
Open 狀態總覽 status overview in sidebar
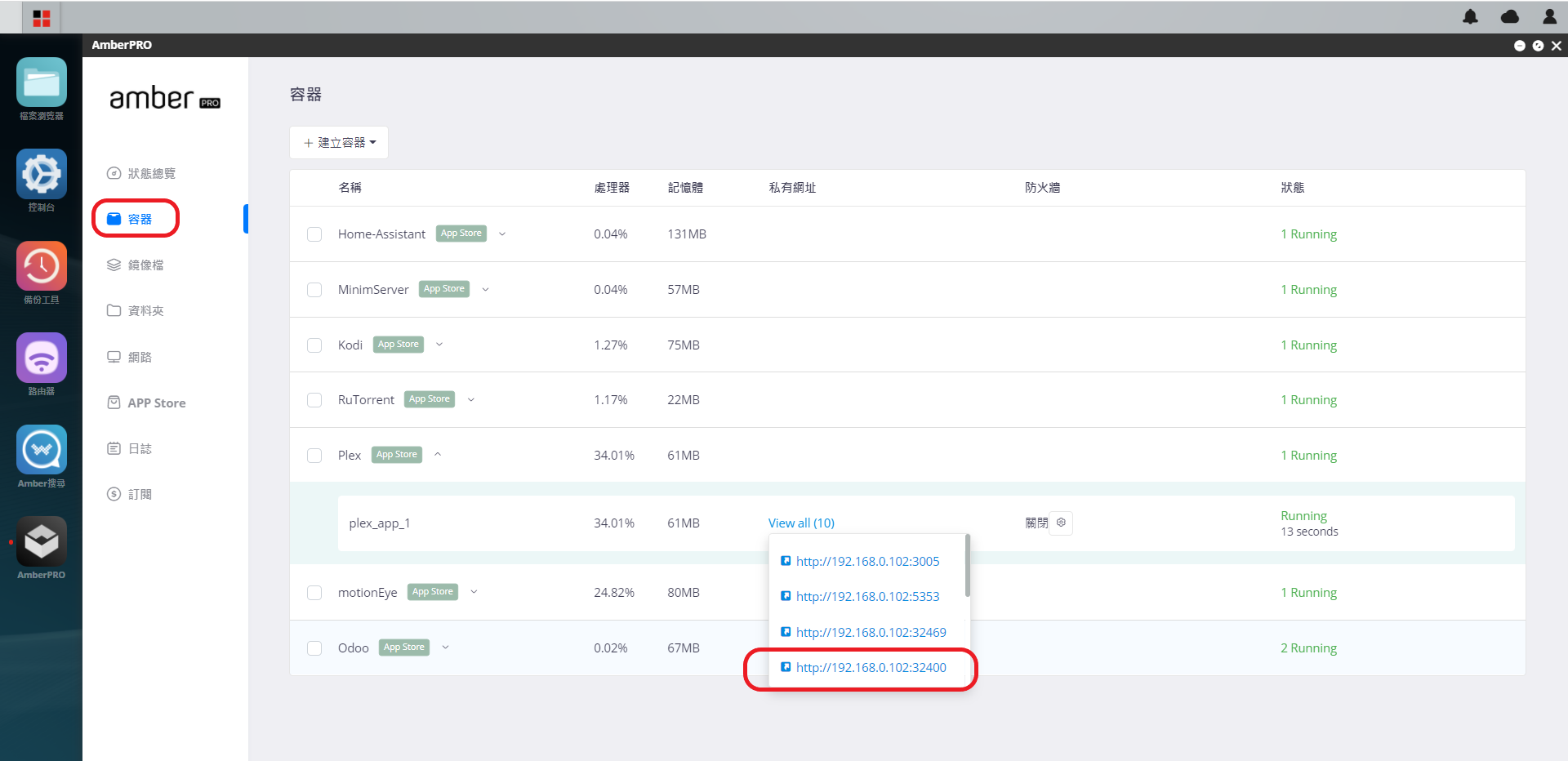click(x=141, y=173)
